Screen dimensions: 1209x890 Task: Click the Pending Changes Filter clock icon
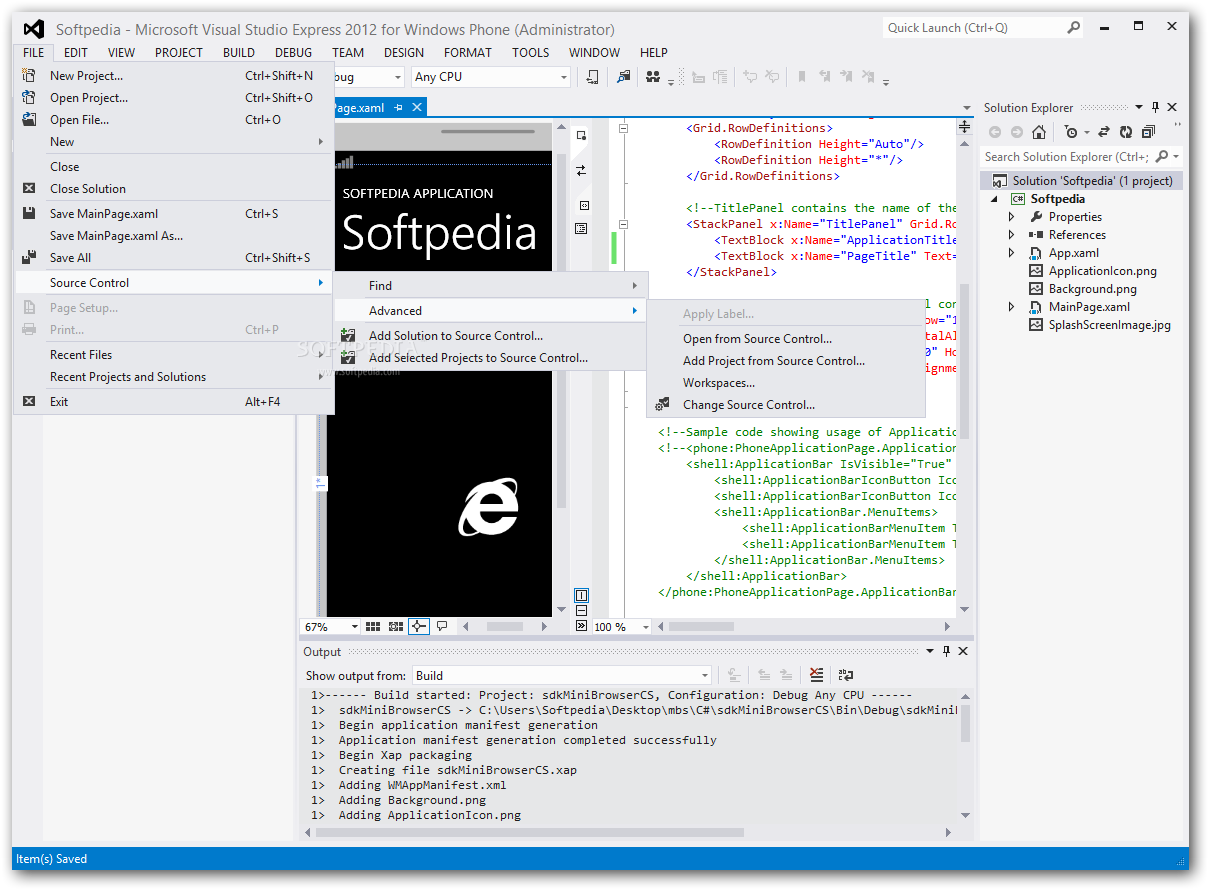(x=1073, y=132)
